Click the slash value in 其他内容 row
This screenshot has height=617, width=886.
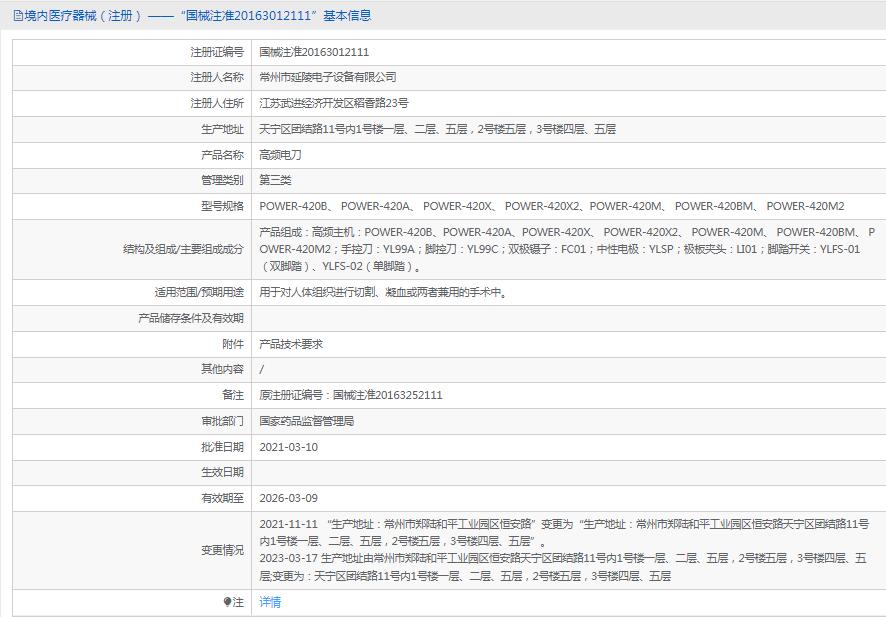tap(262, 370)
